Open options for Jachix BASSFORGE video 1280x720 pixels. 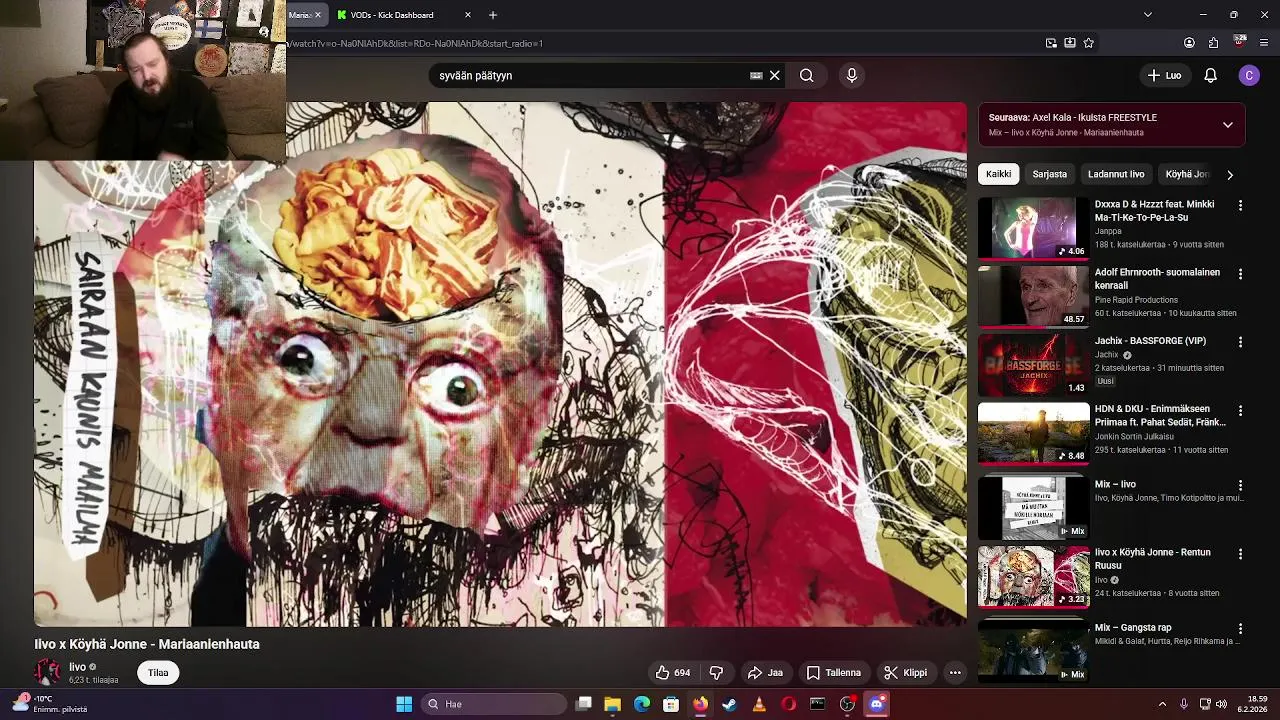click(x=1240, y=342)
